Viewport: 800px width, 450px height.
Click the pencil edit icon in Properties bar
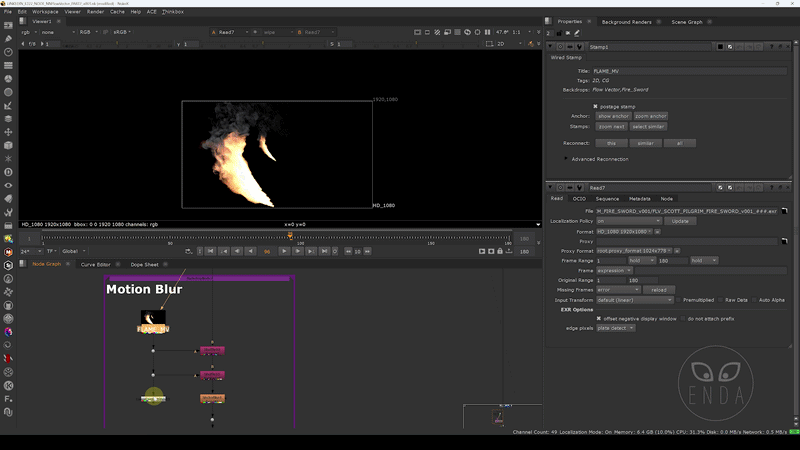click(577, 33)
